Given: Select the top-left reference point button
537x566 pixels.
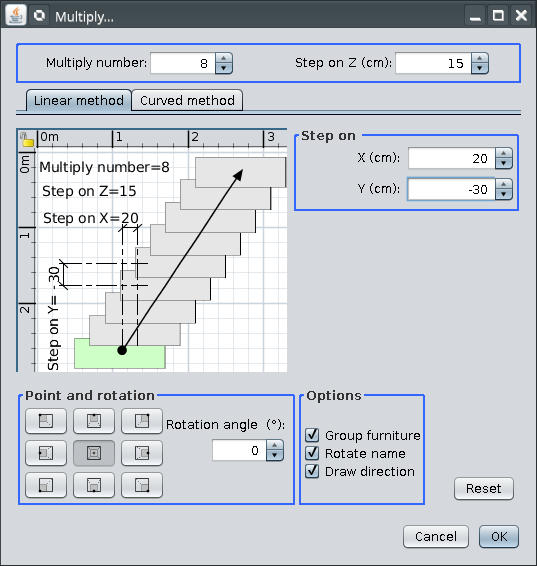Looking at the screenshot, I should point(46,421).
